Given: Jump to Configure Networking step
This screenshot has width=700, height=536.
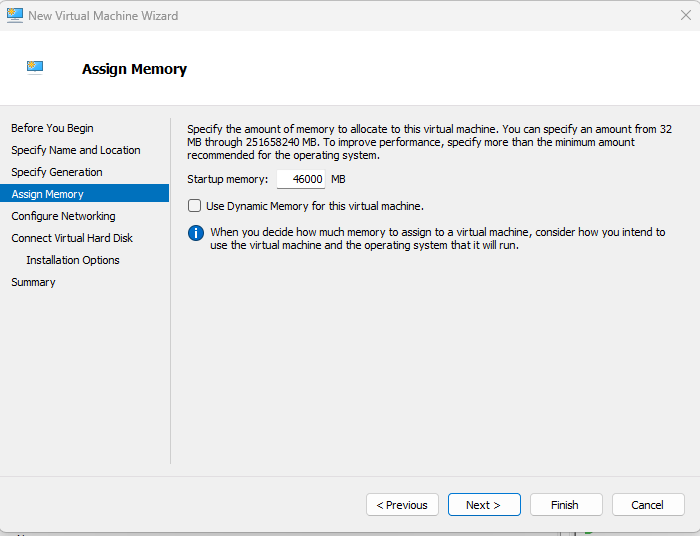Looking at the screenshot, I should (63, 216).
